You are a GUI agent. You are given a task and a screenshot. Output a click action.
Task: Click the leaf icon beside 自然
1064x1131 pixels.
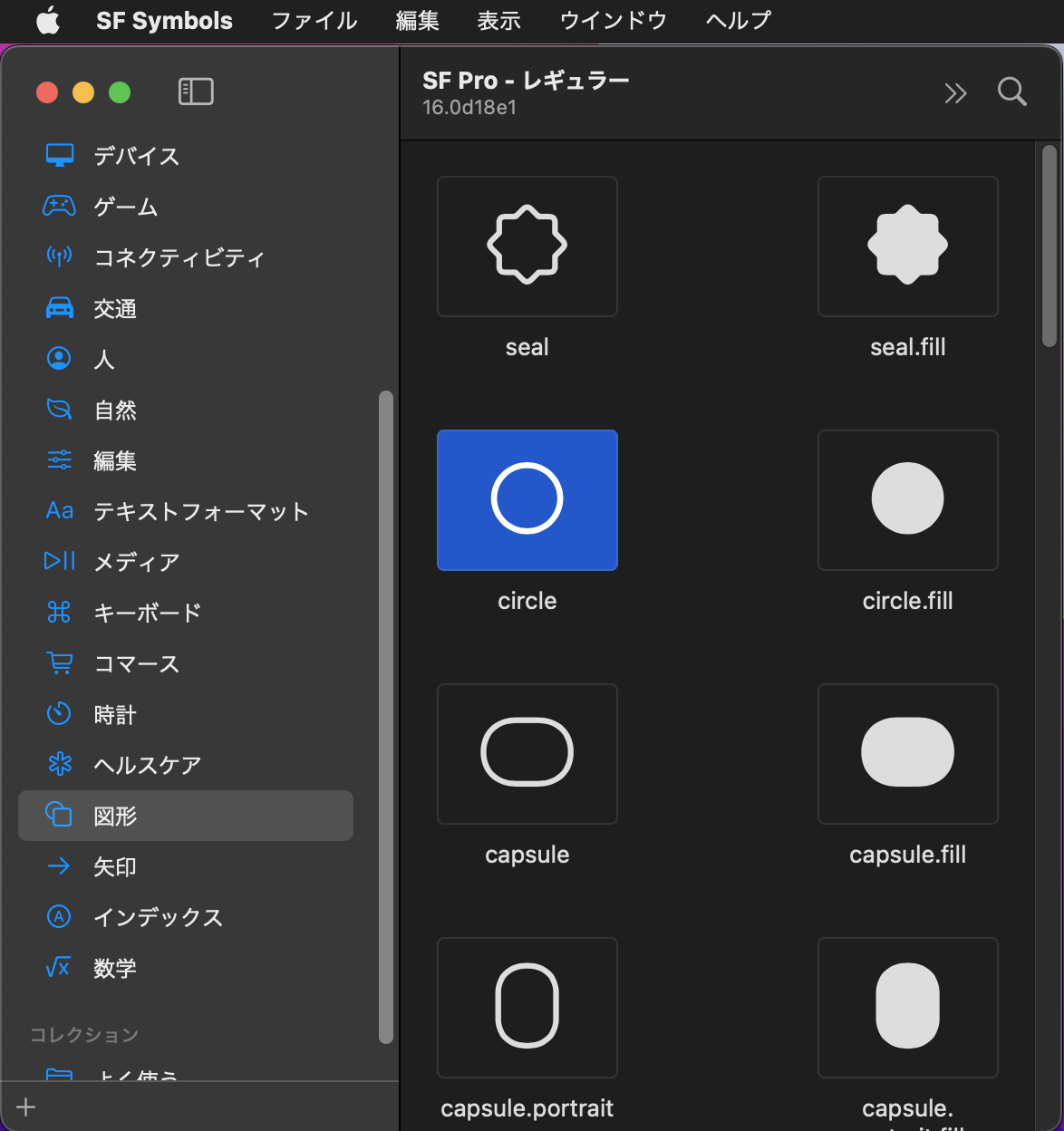(60, 410)
